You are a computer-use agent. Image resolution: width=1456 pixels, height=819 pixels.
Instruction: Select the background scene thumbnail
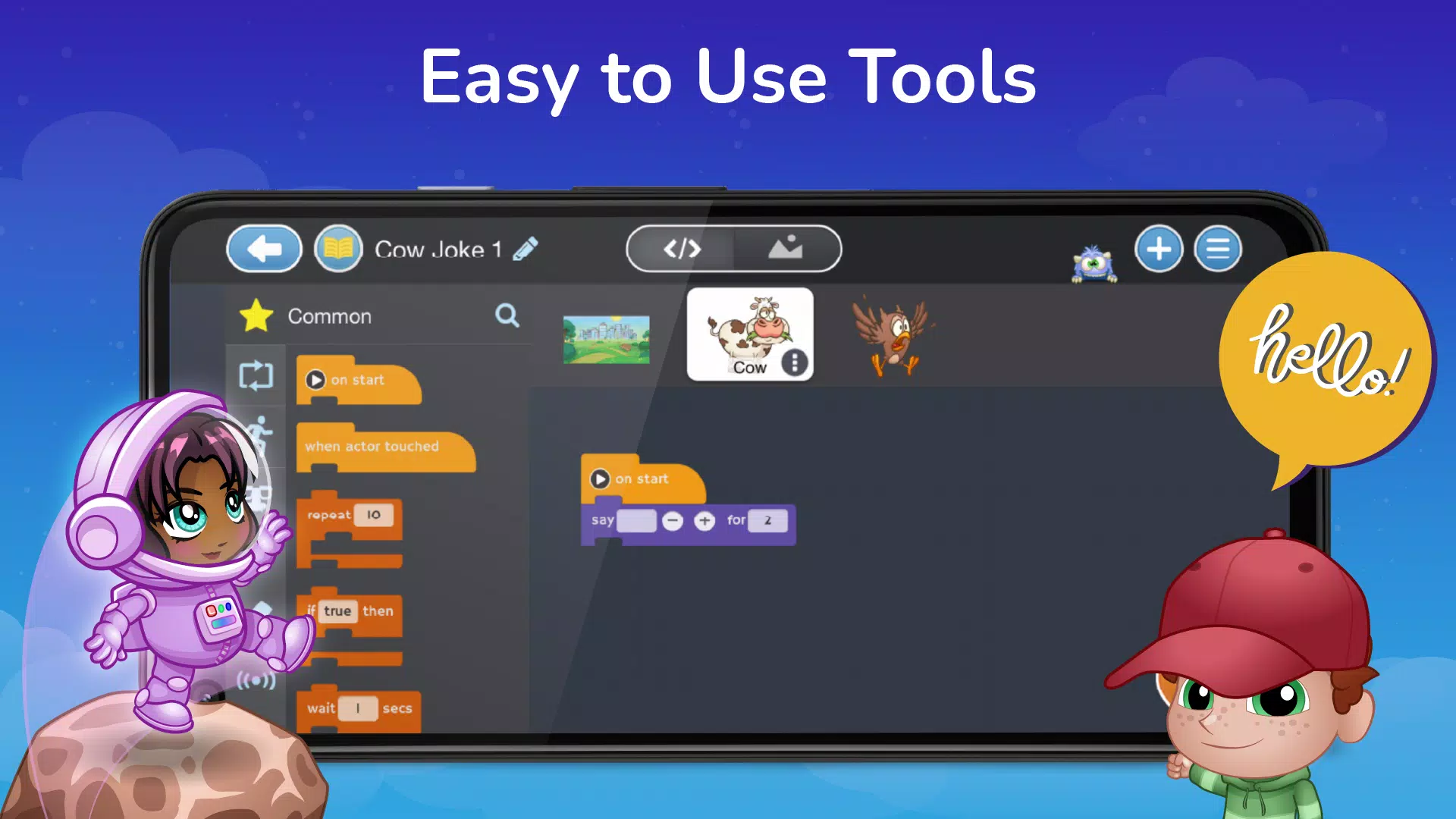point(606,334)
